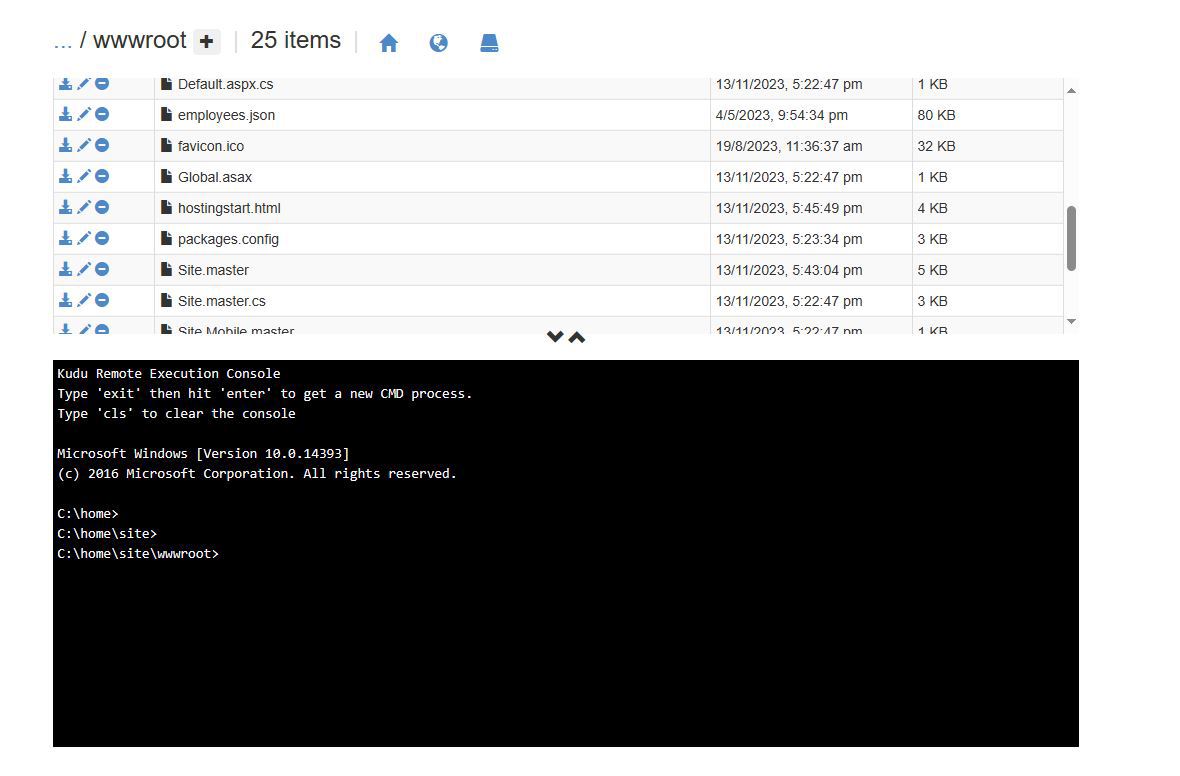
Task: Edit favicon.ico file
Action: tap(84, 145)
